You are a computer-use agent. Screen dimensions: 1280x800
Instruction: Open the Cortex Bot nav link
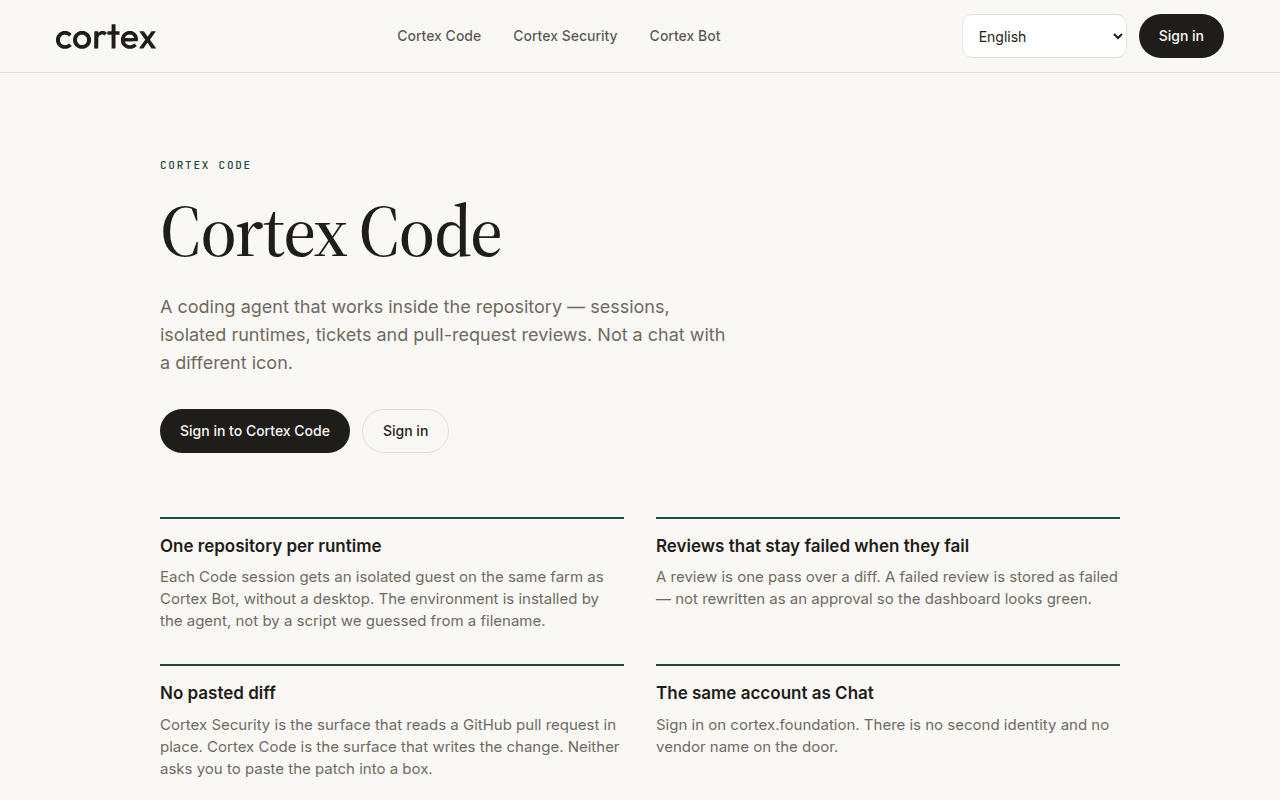point(685,36)
